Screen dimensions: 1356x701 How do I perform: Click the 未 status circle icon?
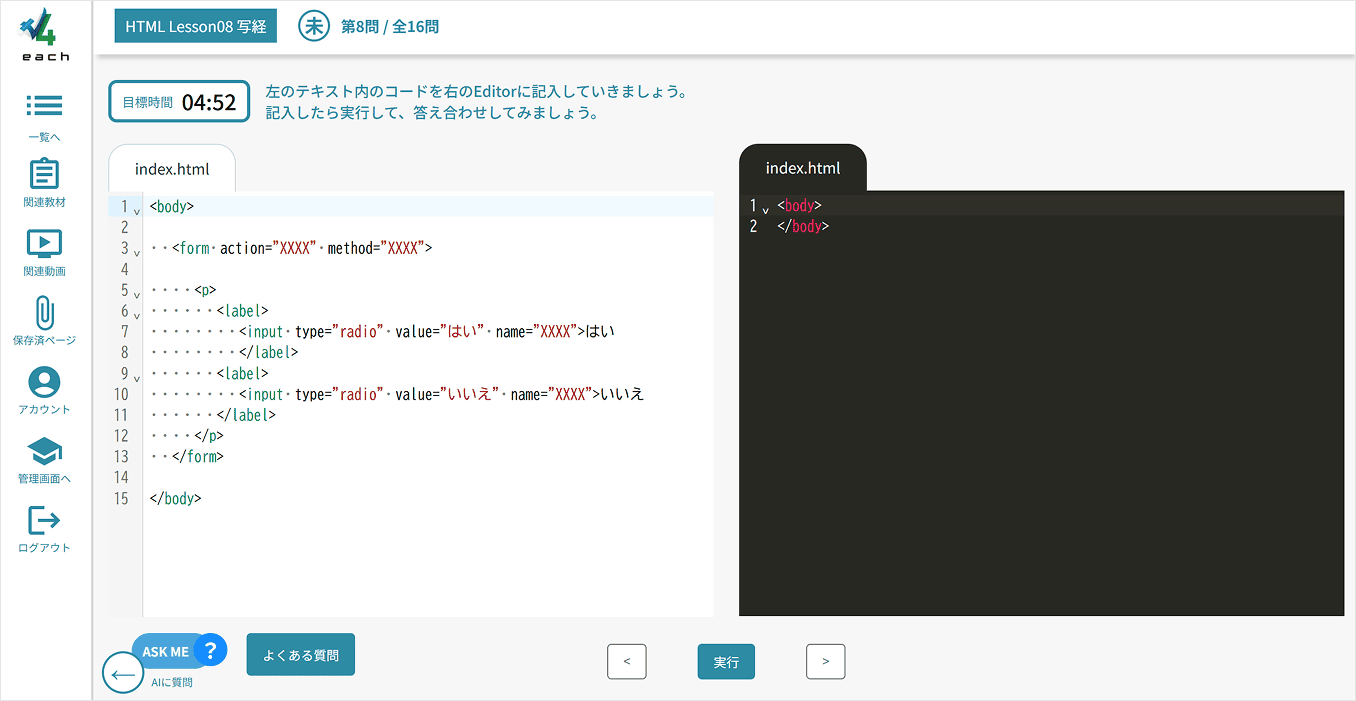(x=314, y=26)
